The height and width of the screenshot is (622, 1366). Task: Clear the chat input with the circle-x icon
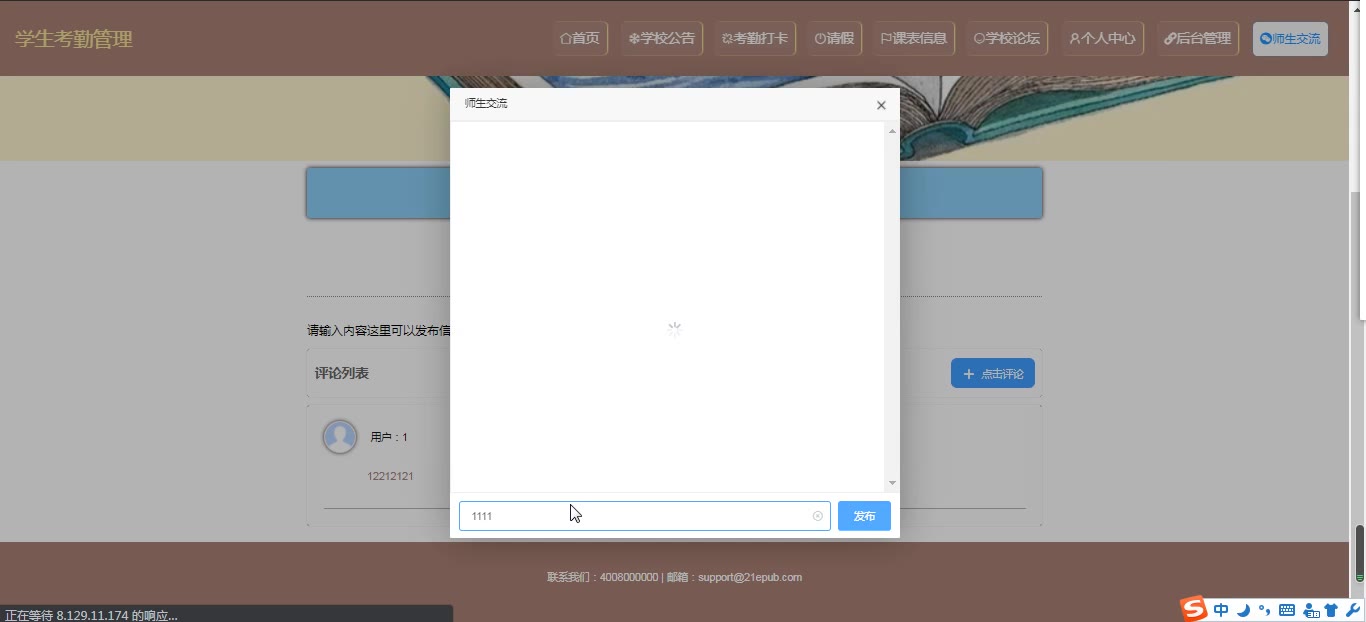(818, 516)
